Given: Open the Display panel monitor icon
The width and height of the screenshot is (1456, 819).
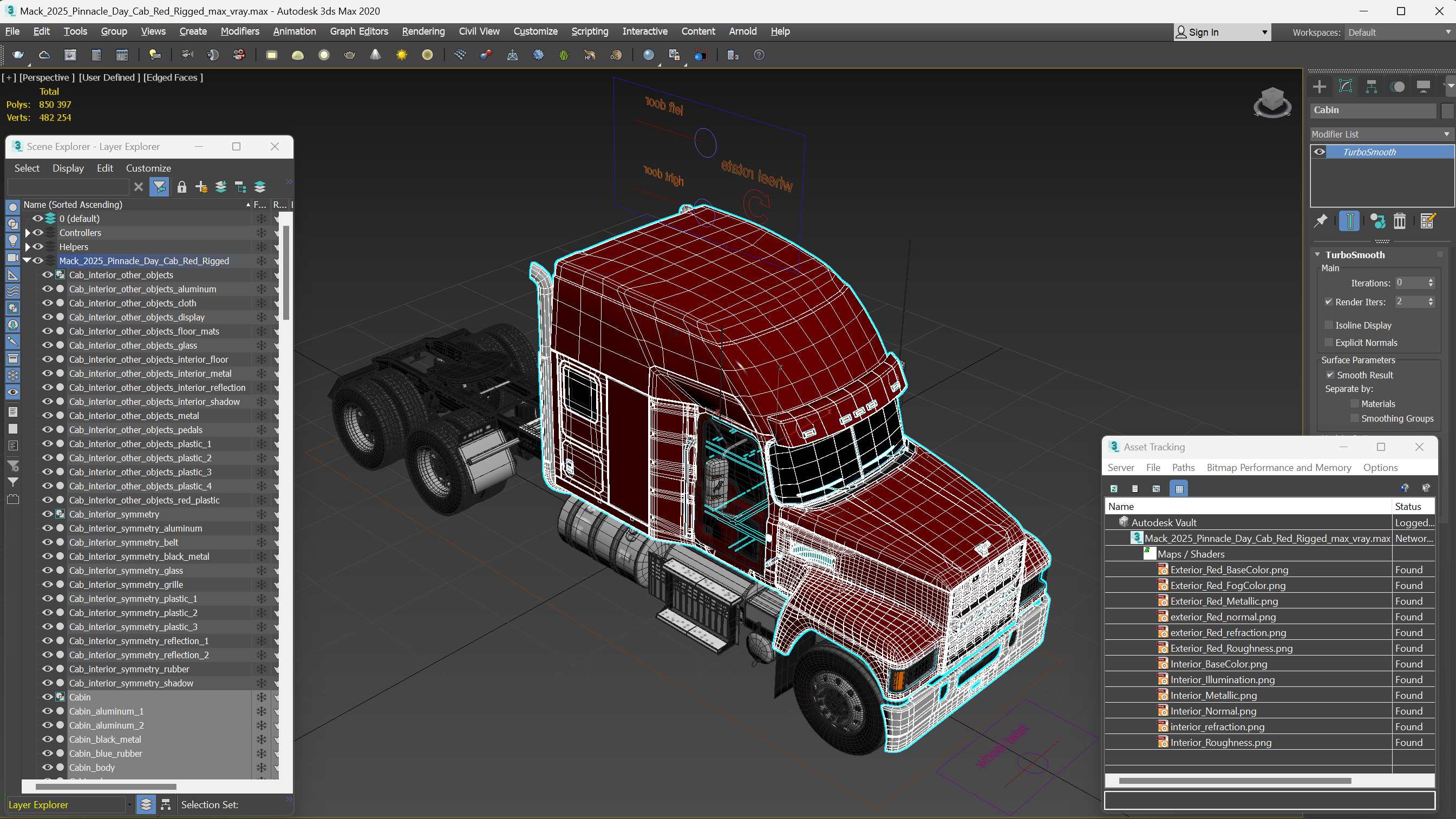Looking at the screenshot, I should point(1423,87).
